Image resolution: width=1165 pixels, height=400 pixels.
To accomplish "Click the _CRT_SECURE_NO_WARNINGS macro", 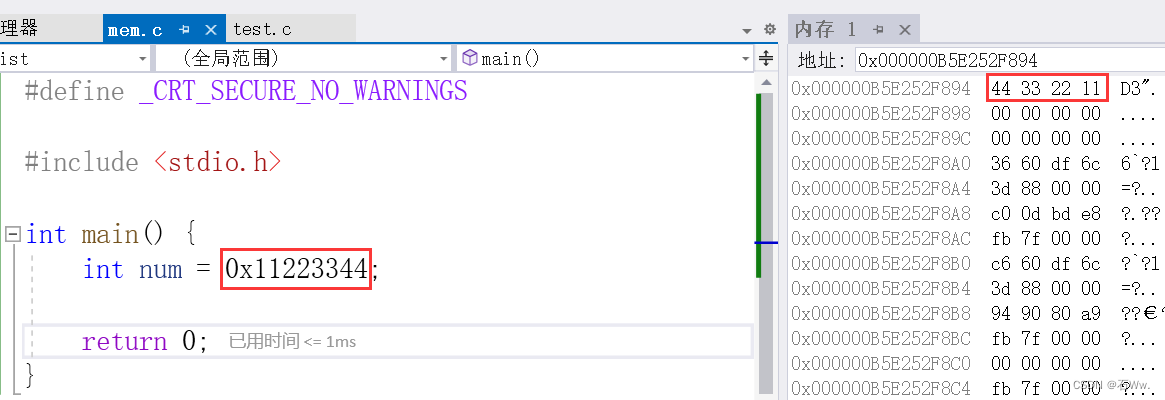I will tap(303, 91).
